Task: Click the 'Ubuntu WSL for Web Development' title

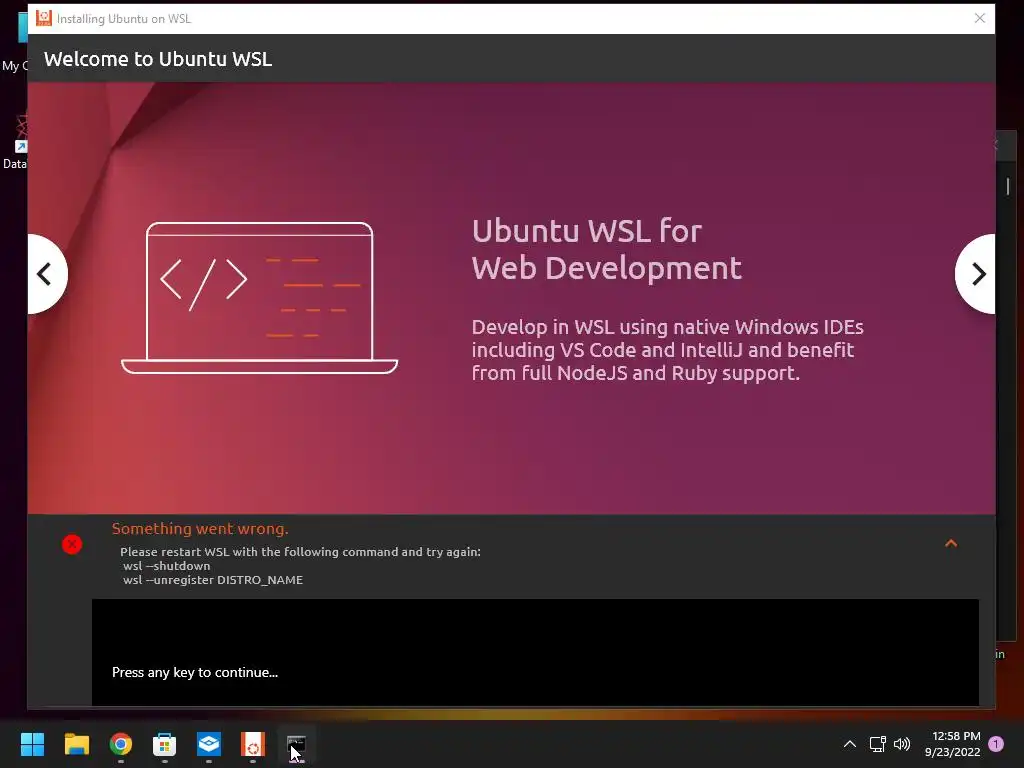Action: pyautogui.click(x=607, y=249)
